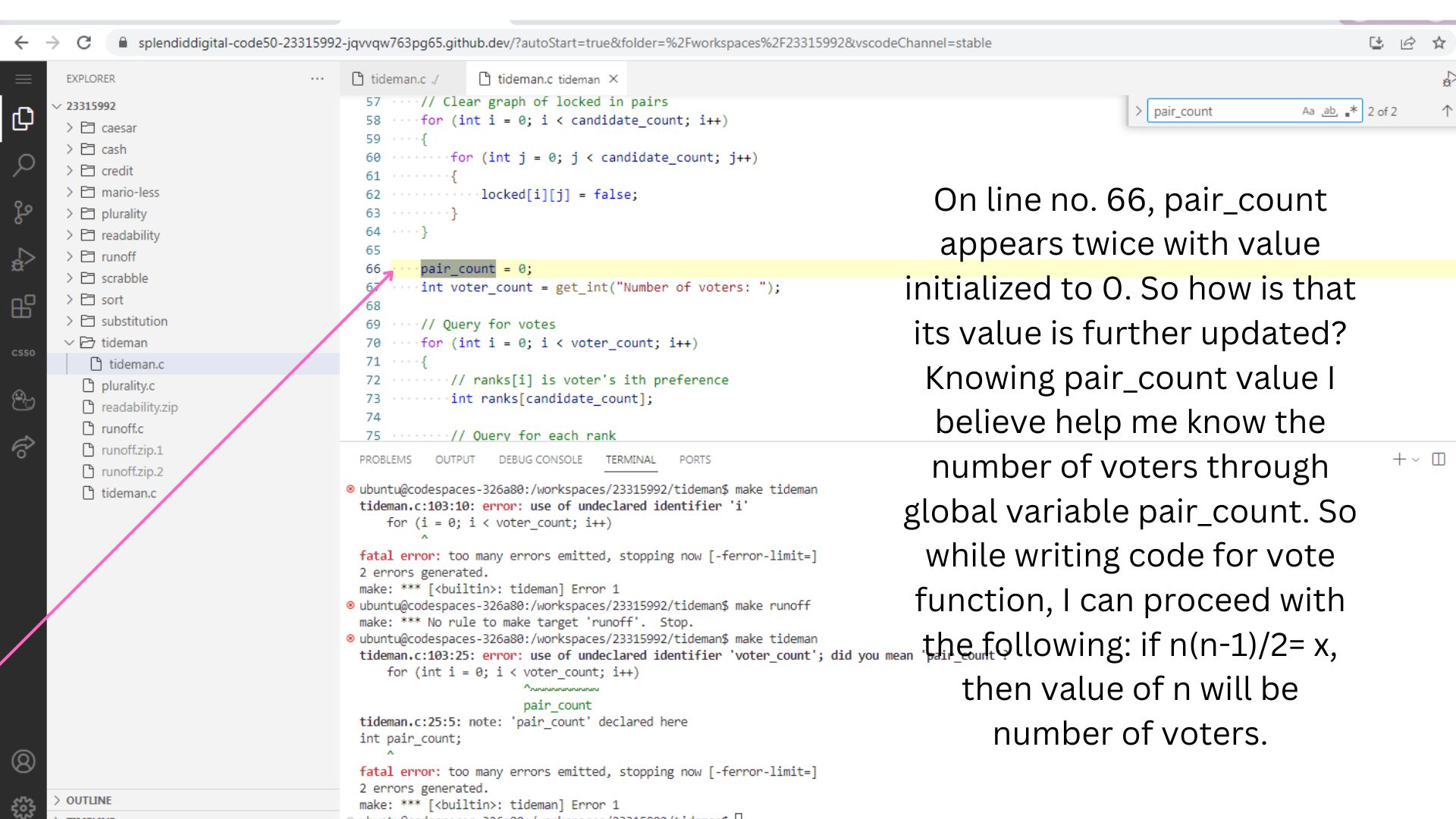Expand replace toggle in find widget
Screen dimensions: 1456x819
(x=1137, y=111)
